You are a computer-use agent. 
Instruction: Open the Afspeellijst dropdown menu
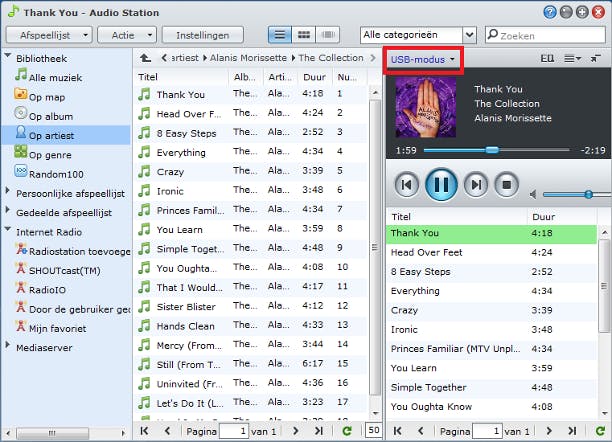pos(49,35)
